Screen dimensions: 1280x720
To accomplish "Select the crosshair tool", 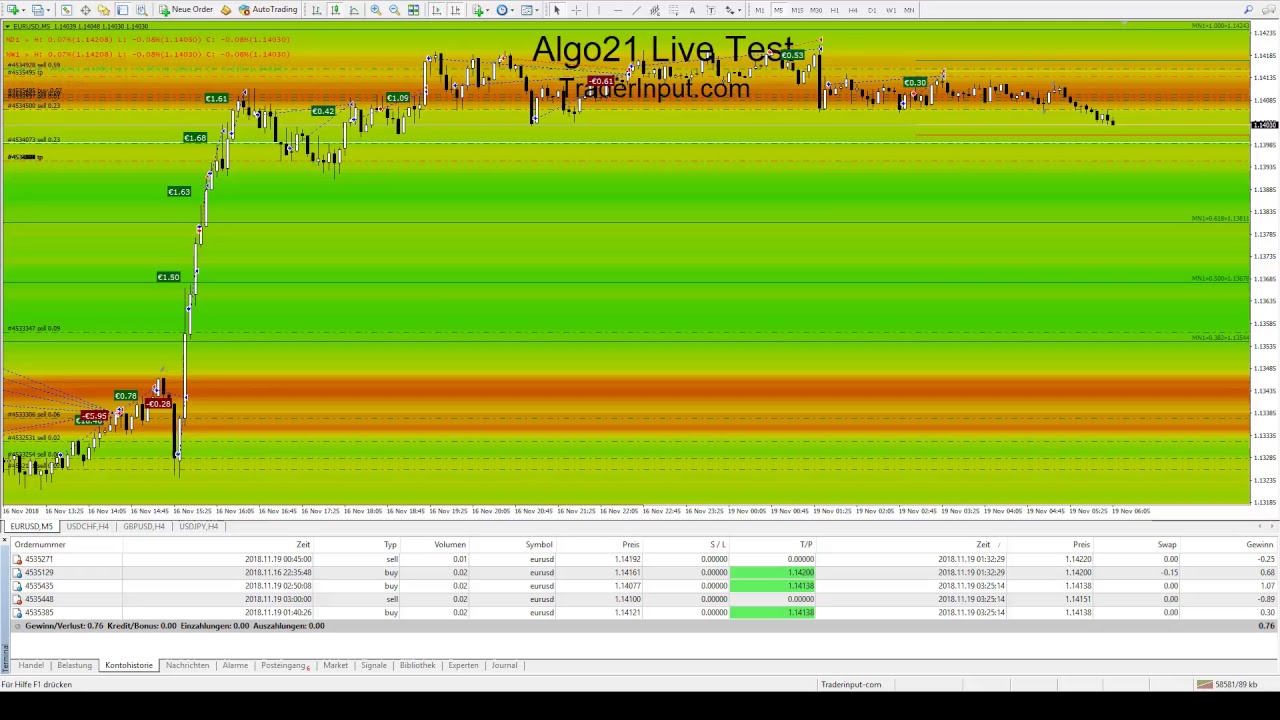I will coord(576,10).
